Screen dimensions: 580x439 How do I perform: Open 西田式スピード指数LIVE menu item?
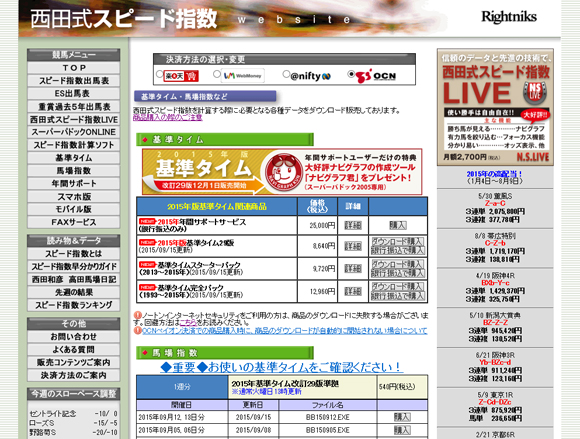[74, 119]
